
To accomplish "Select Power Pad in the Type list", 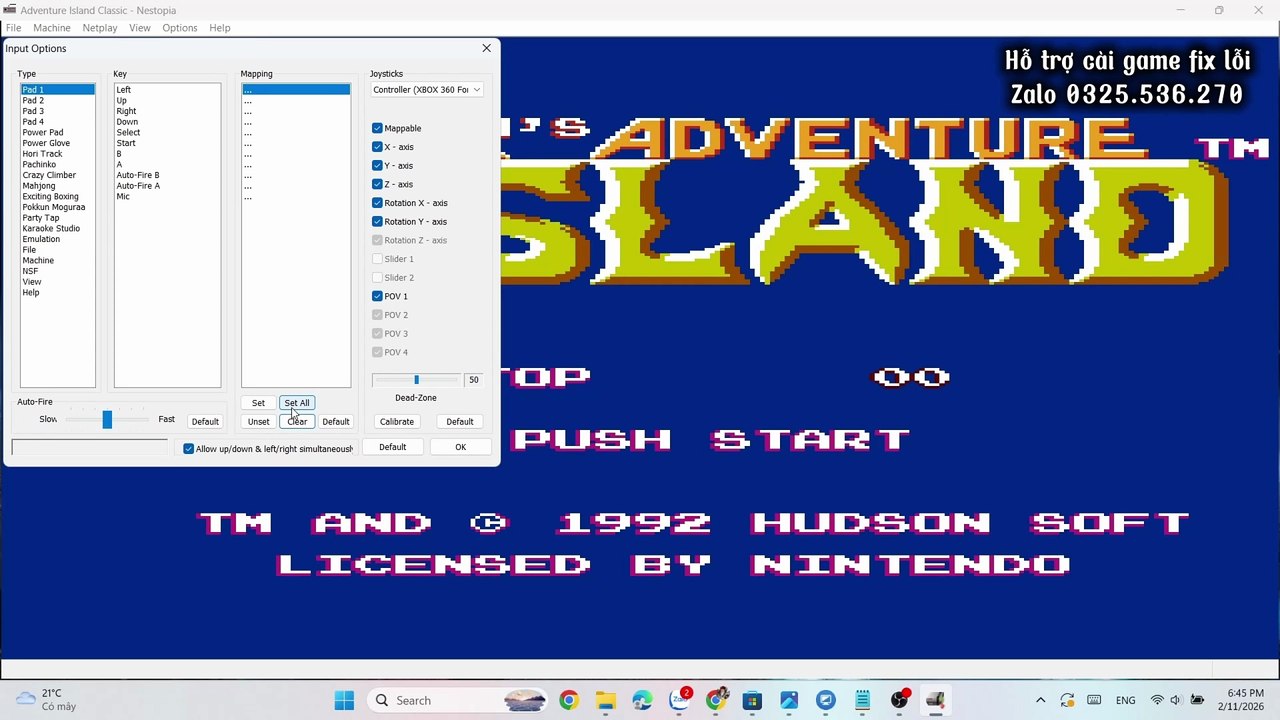I will click(58, 133).
